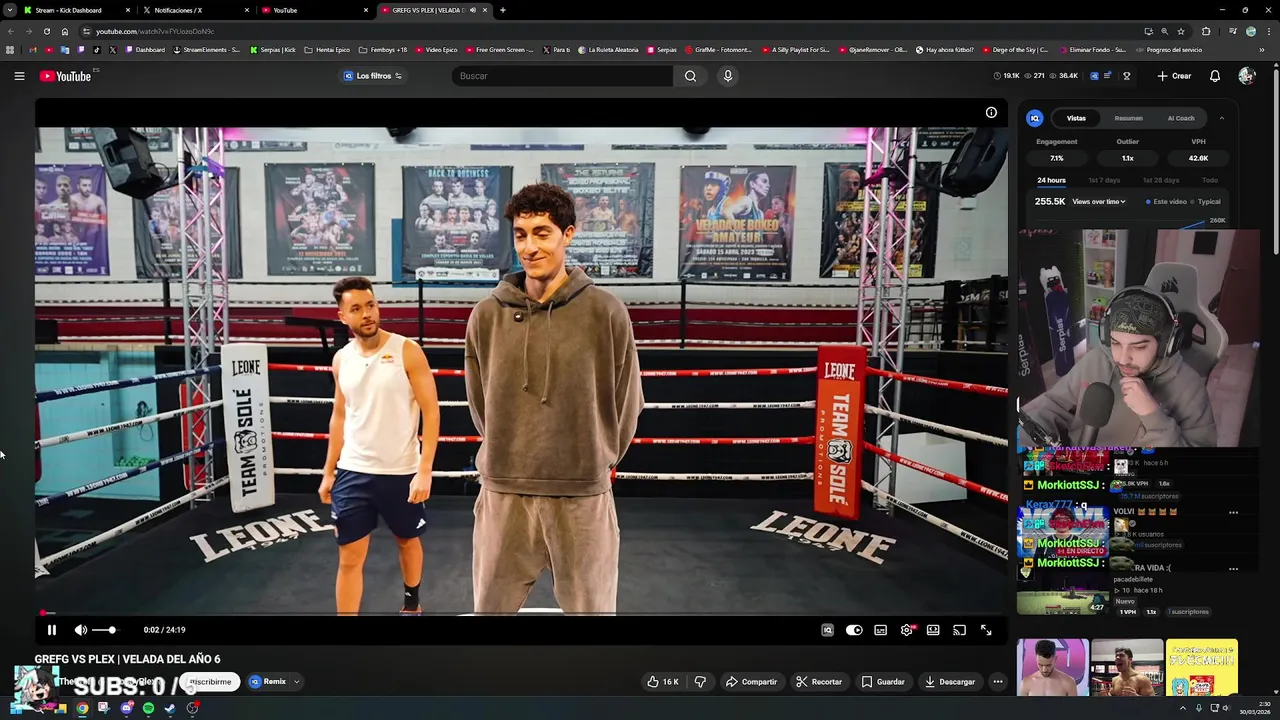
Task: Switch to theater mode view
Action: point(933,630)
